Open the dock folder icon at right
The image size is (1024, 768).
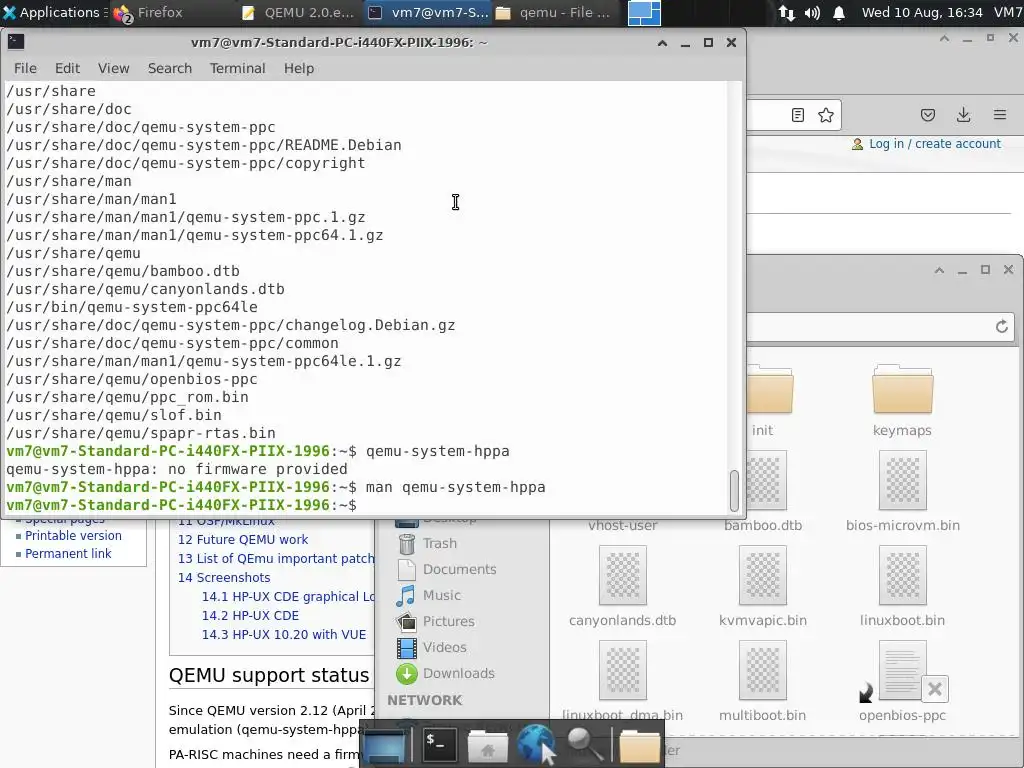click(639, 745)
